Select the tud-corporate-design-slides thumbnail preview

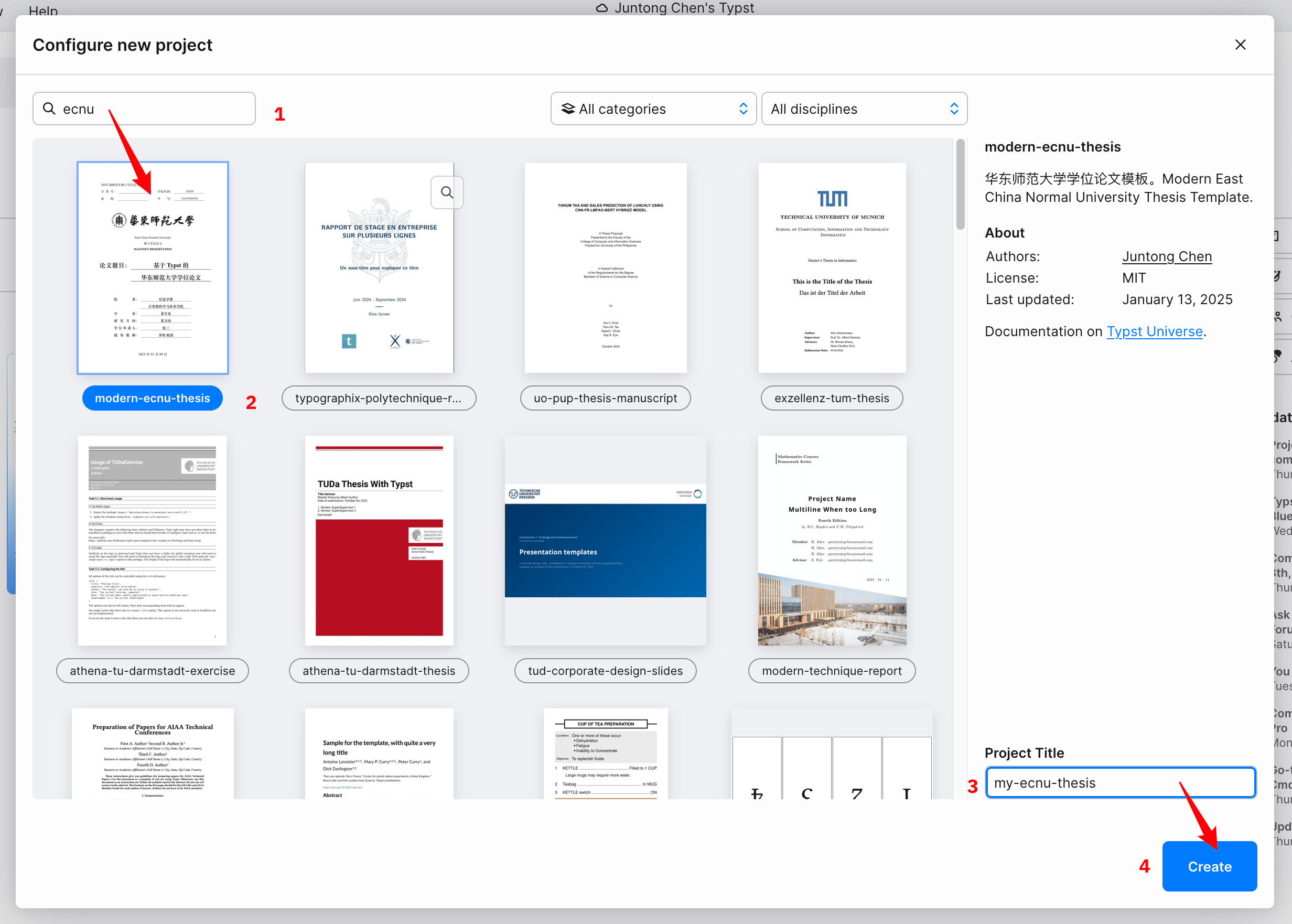click(x=605, y=541)
